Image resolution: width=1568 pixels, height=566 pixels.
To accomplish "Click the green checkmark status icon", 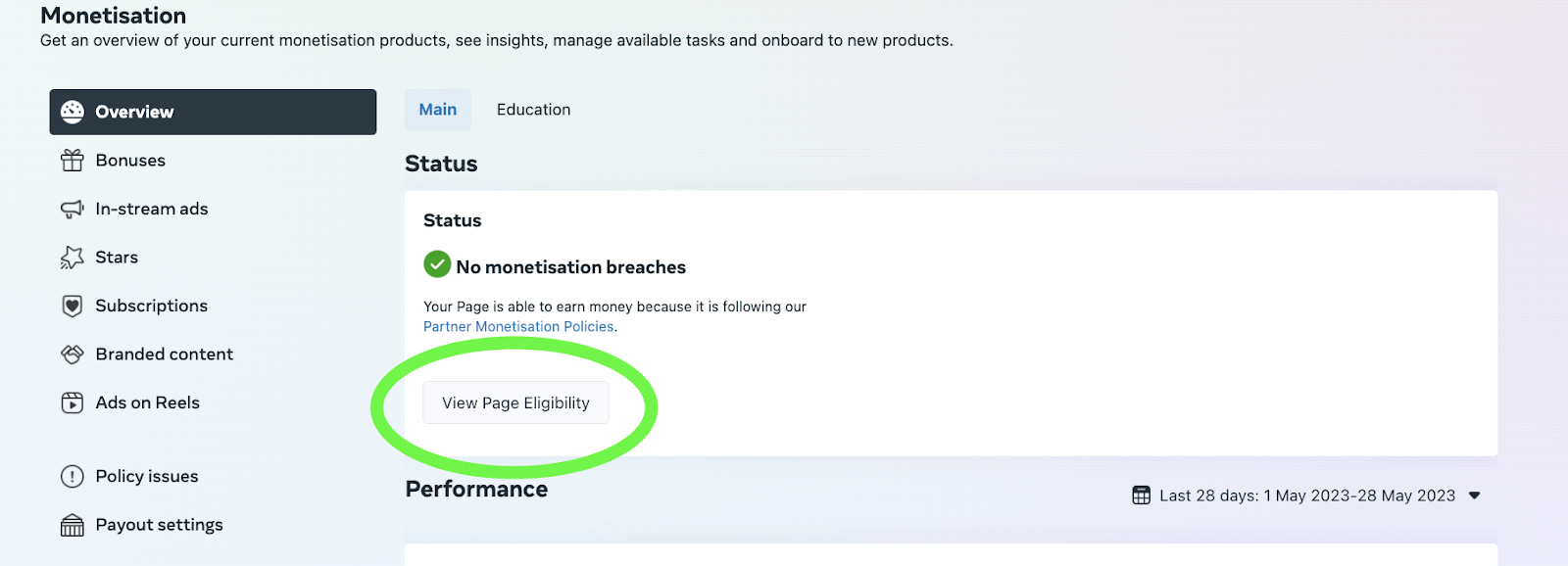I will point(437,264).
